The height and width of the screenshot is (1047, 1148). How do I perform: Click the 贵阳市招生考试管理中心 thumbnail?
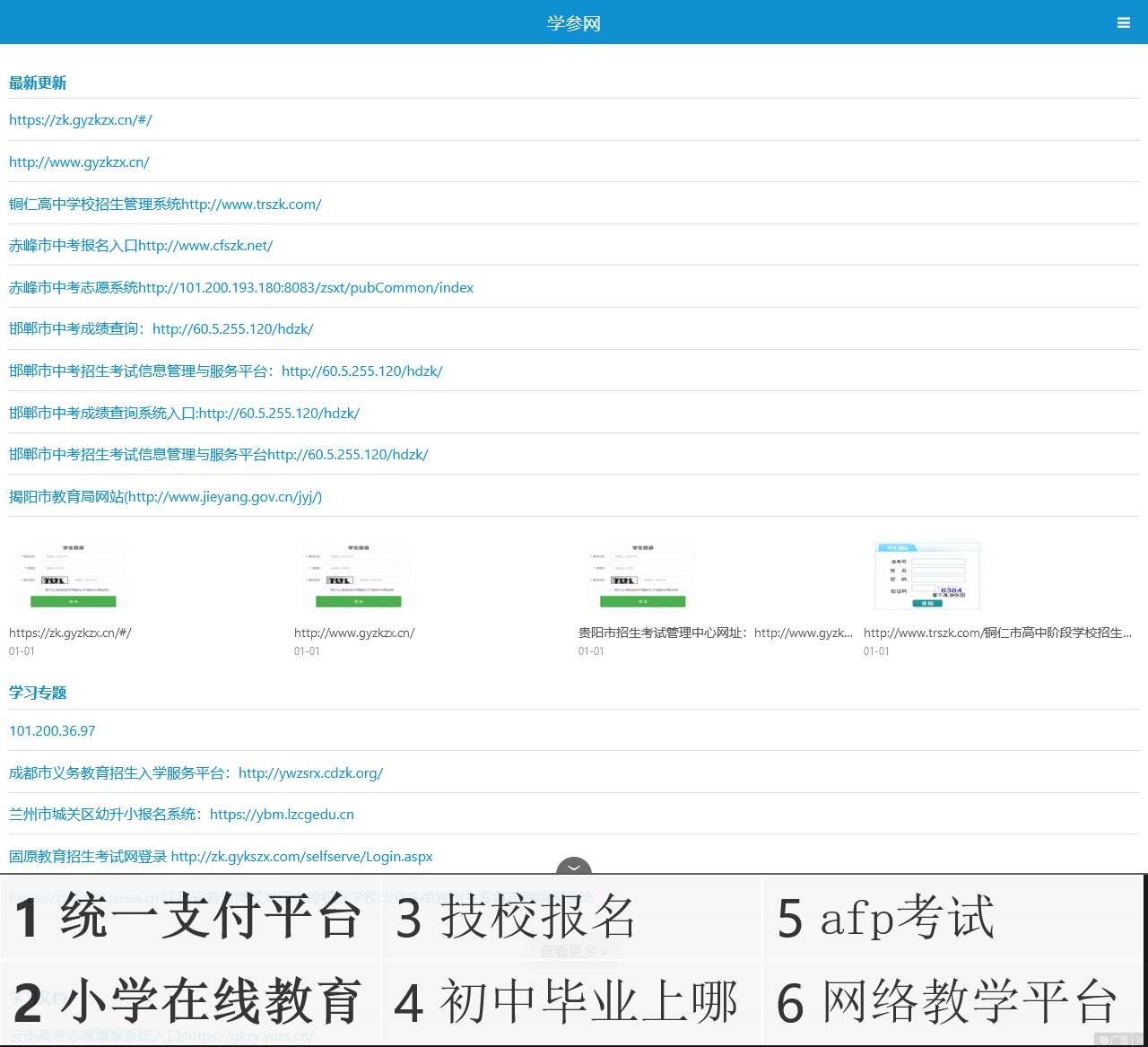coord(641,574)
